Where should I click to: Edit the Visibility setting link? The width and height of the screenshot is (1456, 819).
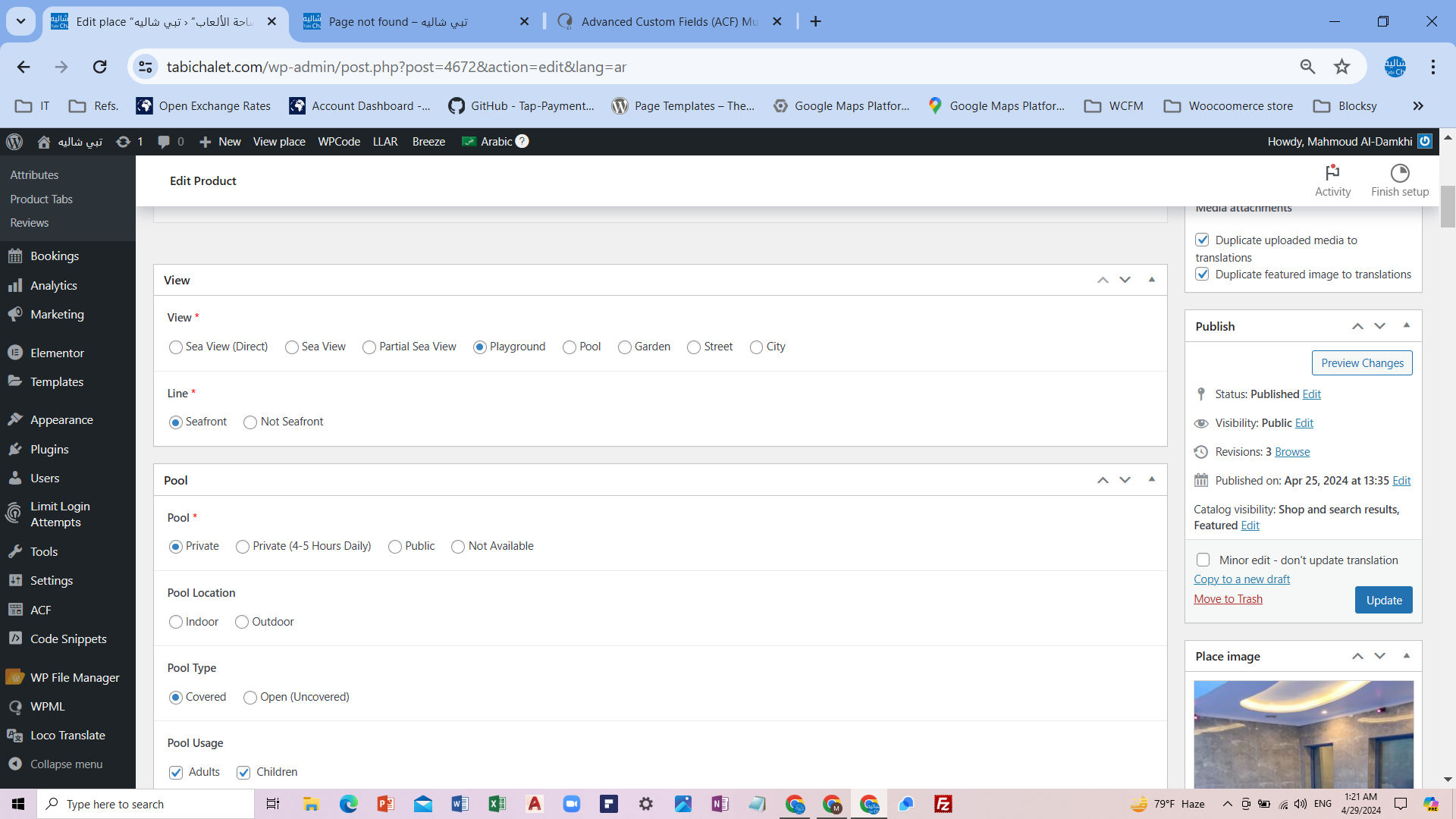[1304, 423]
